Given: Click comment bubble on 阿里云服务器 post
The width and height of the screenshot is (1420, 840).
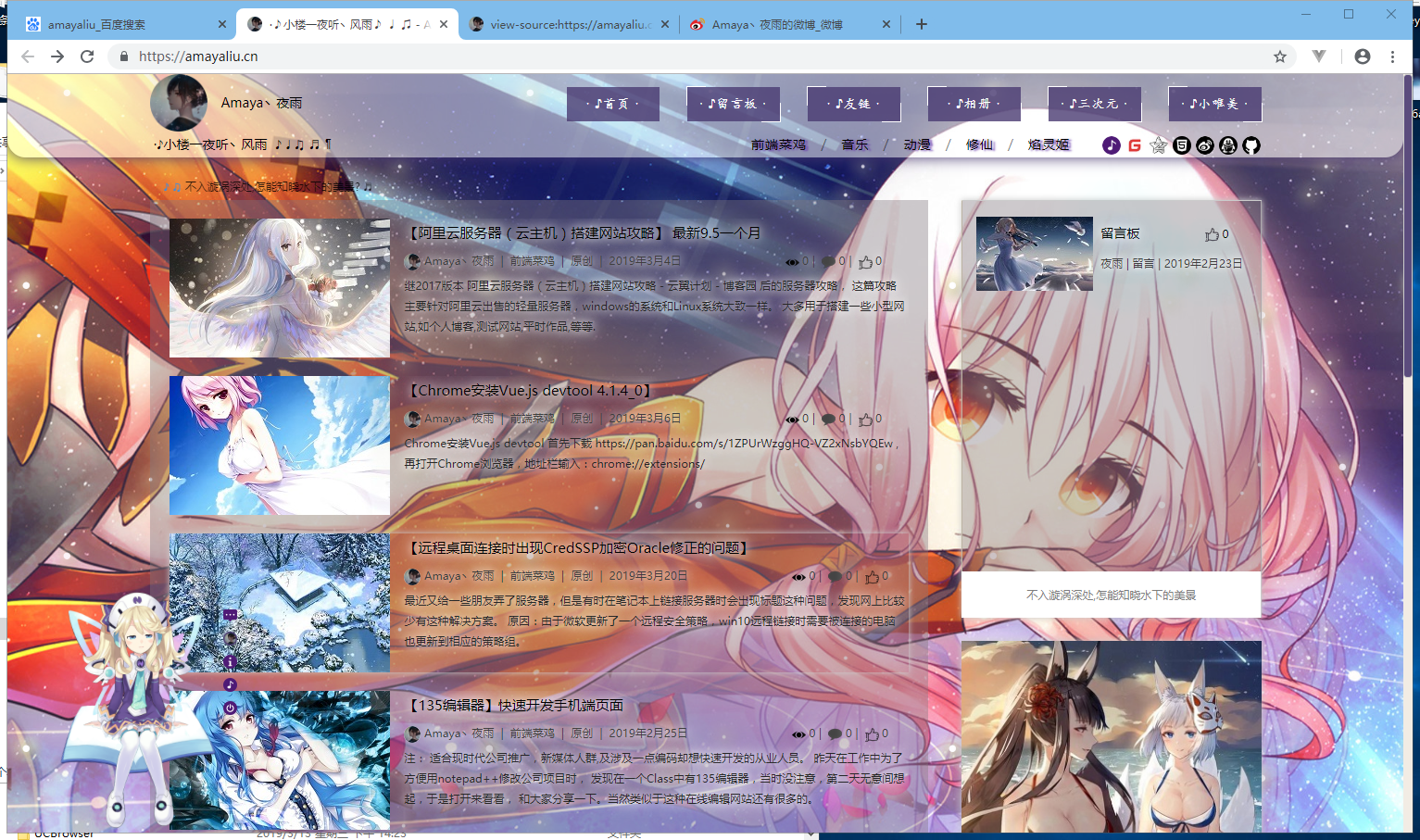Looking at the screenshot, I should (828, 262).
